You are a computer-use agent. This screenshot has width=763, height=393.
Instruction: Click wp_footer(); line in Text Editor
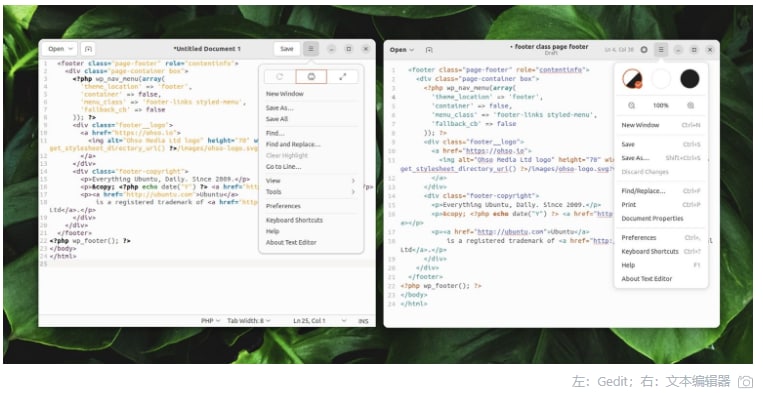(x=441, y=286)
